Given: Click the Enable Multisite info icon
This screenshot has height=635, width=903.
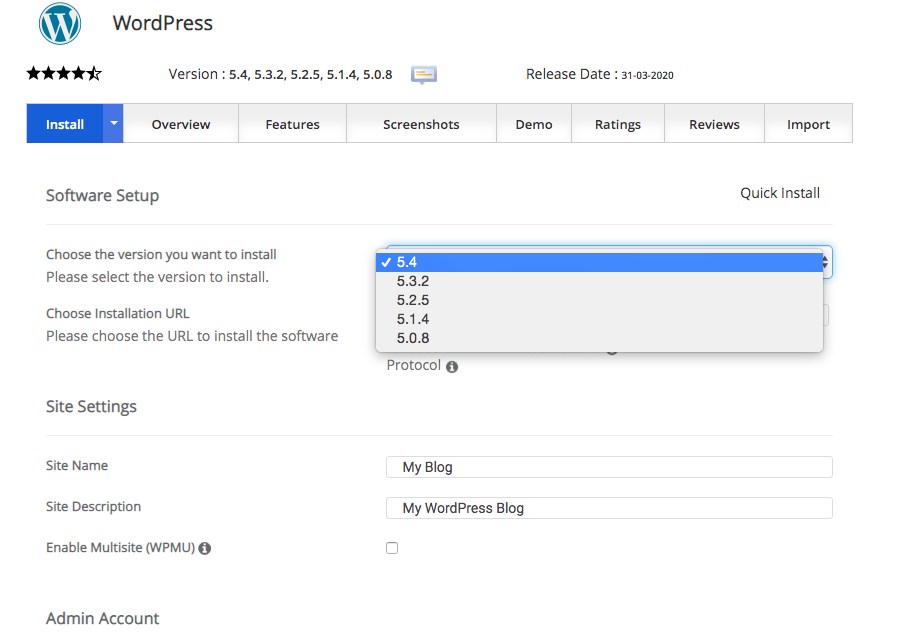Looking at the screenshot, I should pyautogui.click(x=204, y=548).
